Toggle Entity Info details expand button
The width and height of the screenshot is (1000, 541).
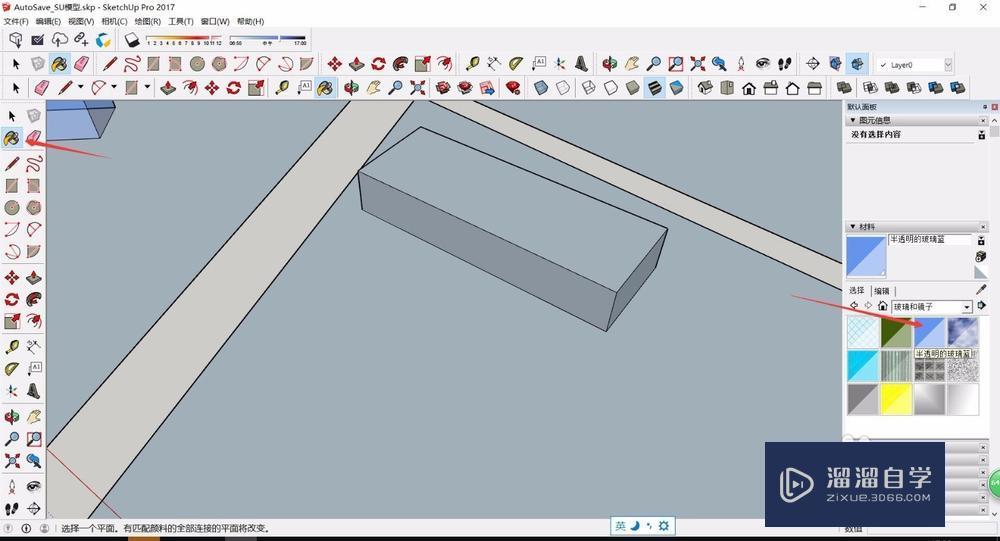tap(982, 135)
